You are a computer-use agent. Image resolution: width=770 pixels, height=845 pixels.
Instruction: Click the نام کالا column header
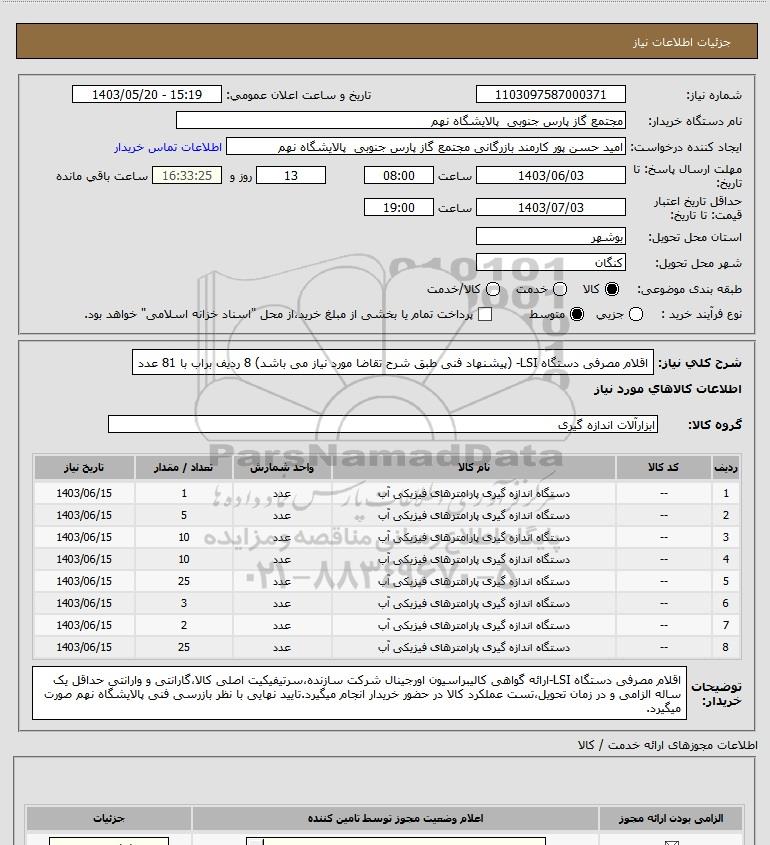pos(474,467)
